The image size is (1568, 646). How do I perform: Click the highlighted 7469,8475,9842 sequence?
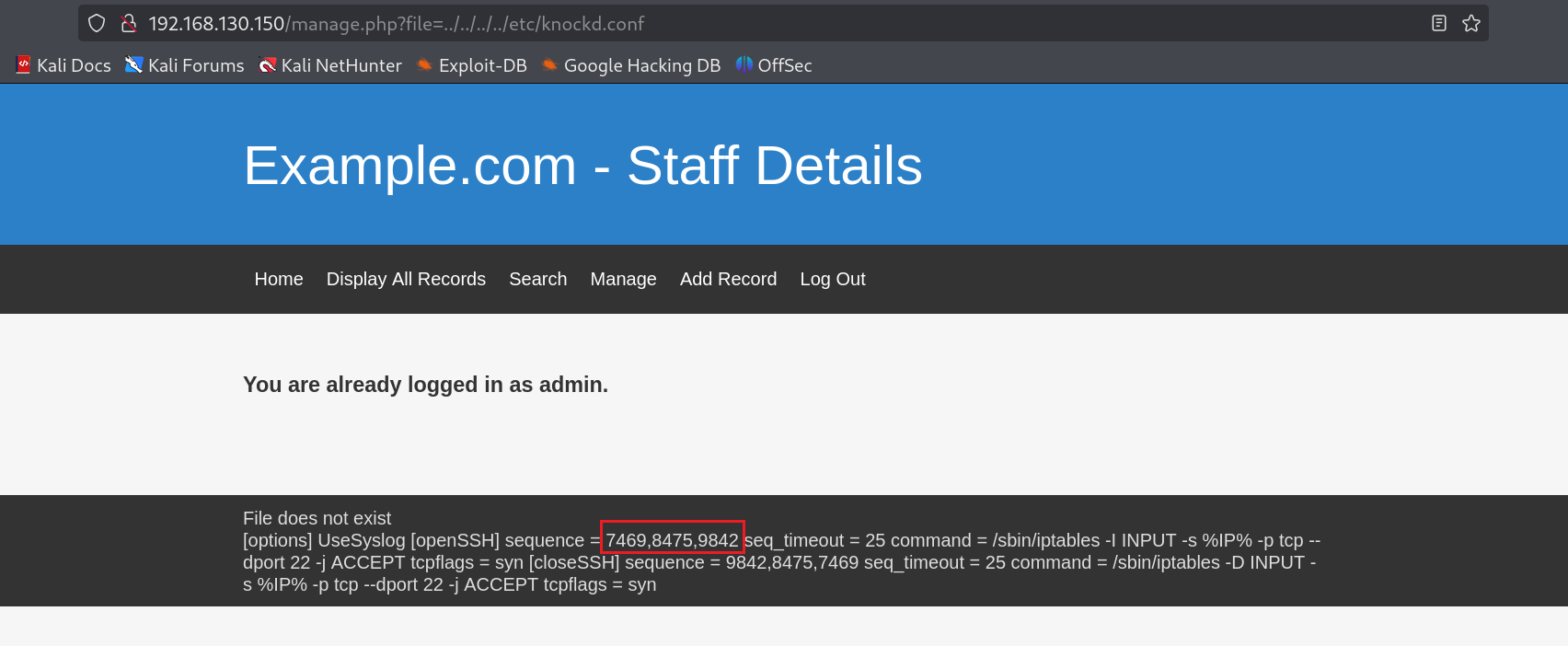point(672,540)
